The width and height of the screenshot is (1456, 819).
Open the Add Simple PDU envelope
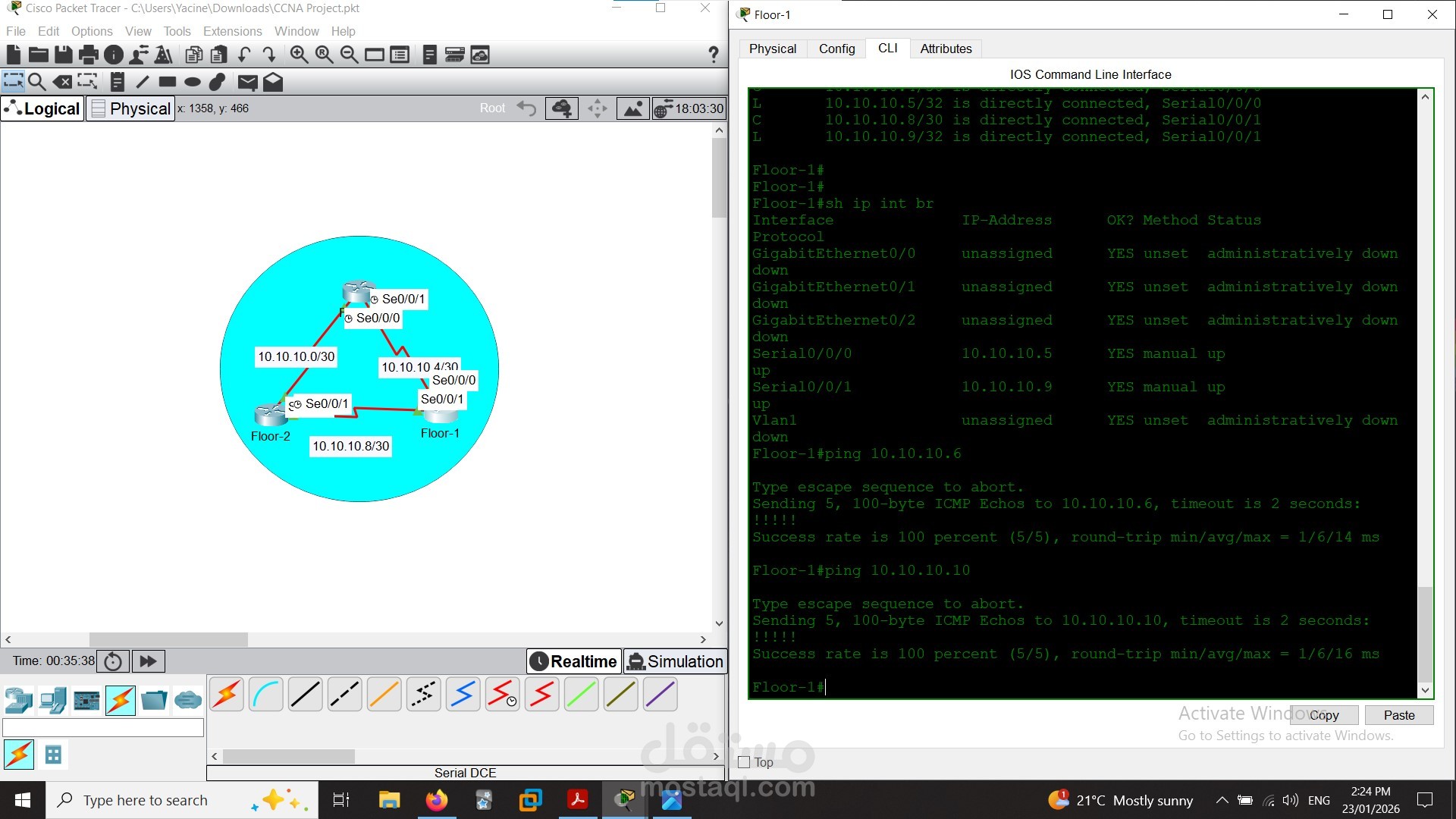click(247, 82)
